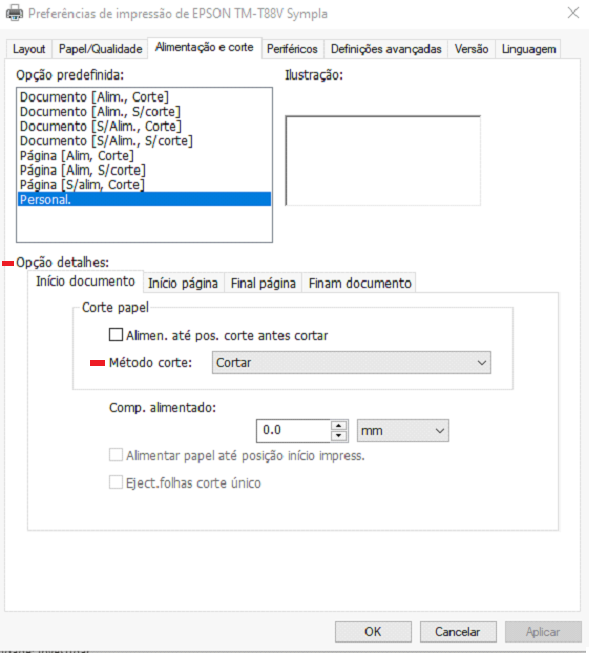Enable Alimen. até pos. corte antes cortar
589x653 pixels.
click(116, 335)
